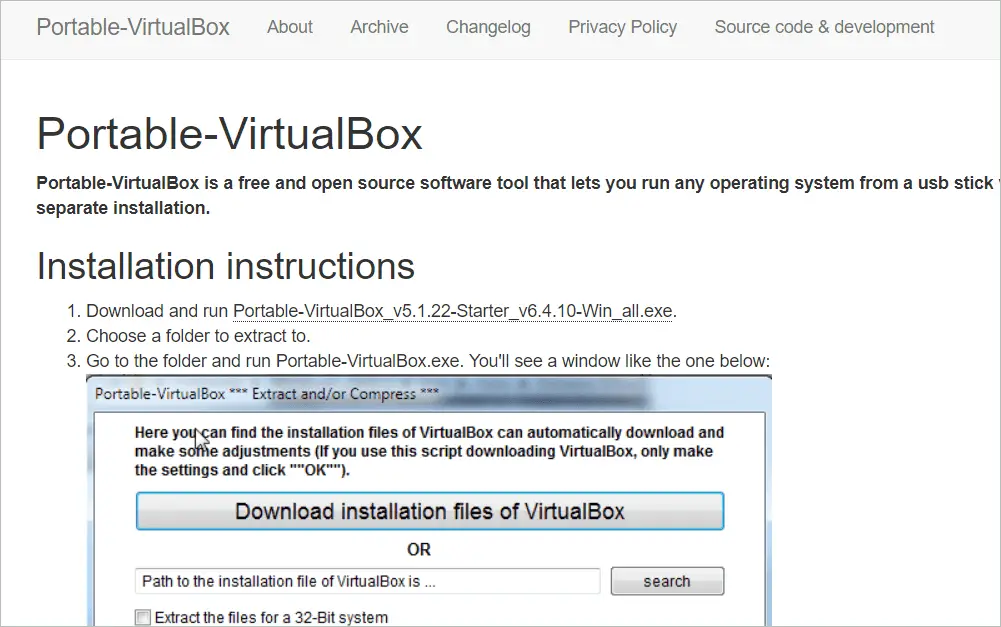Click 'Choose a folder to extract to.' step
Viewport: 1001px width, 627px height.
pos(198,336)
